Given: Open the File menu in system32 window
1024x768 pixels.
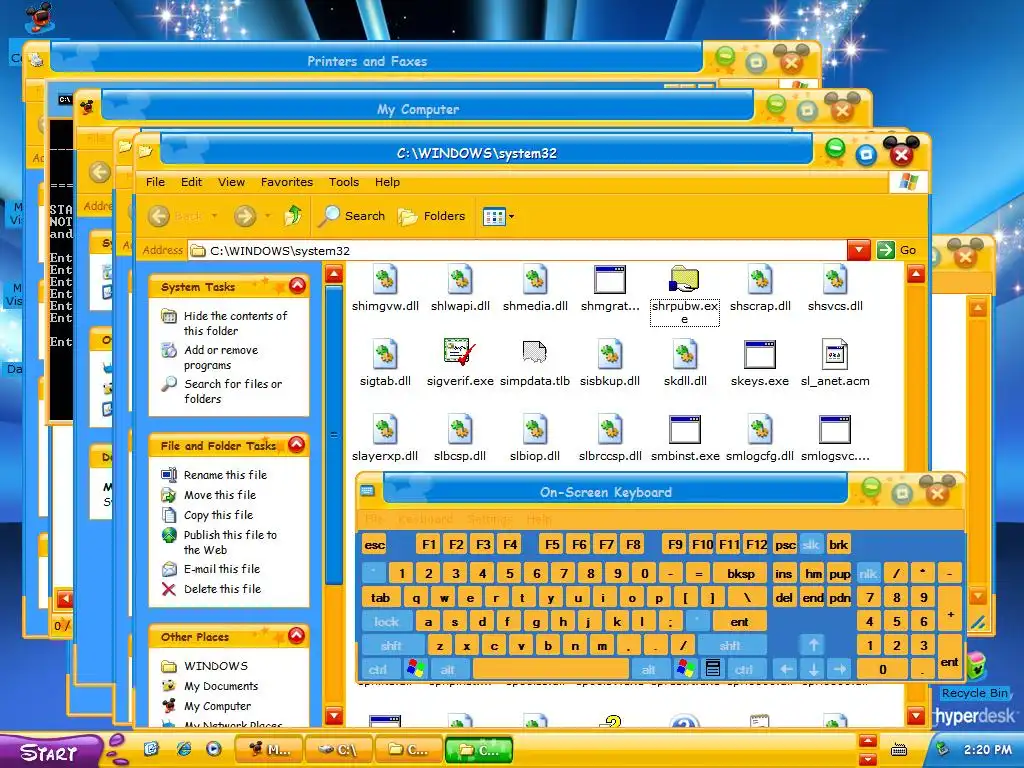Looking at the screenshot, I should point(155,182).
